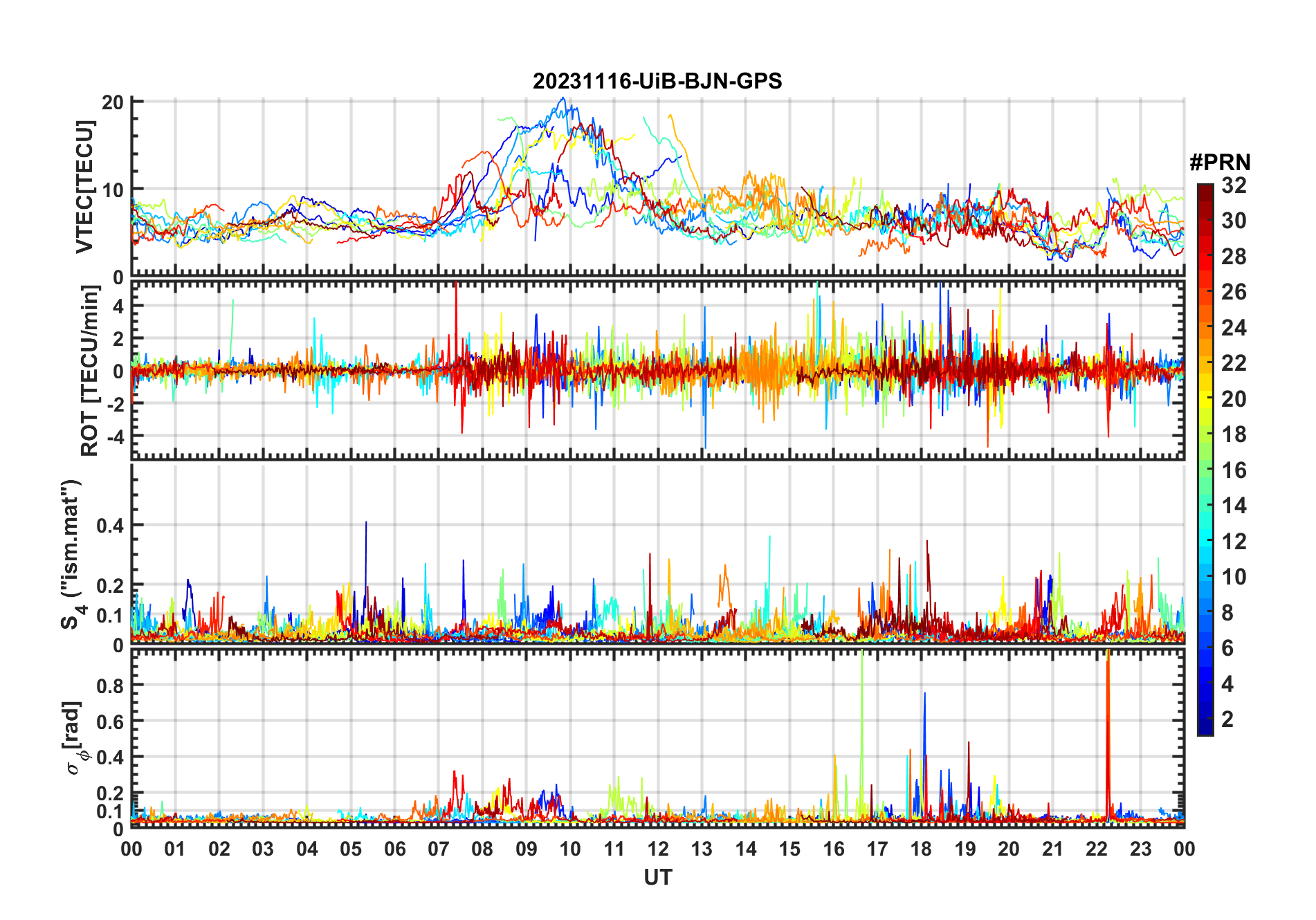Click the 0.8 tick on sigma phi axis
The height and width of the screenshot is (920, 1316).
point(110,686)
